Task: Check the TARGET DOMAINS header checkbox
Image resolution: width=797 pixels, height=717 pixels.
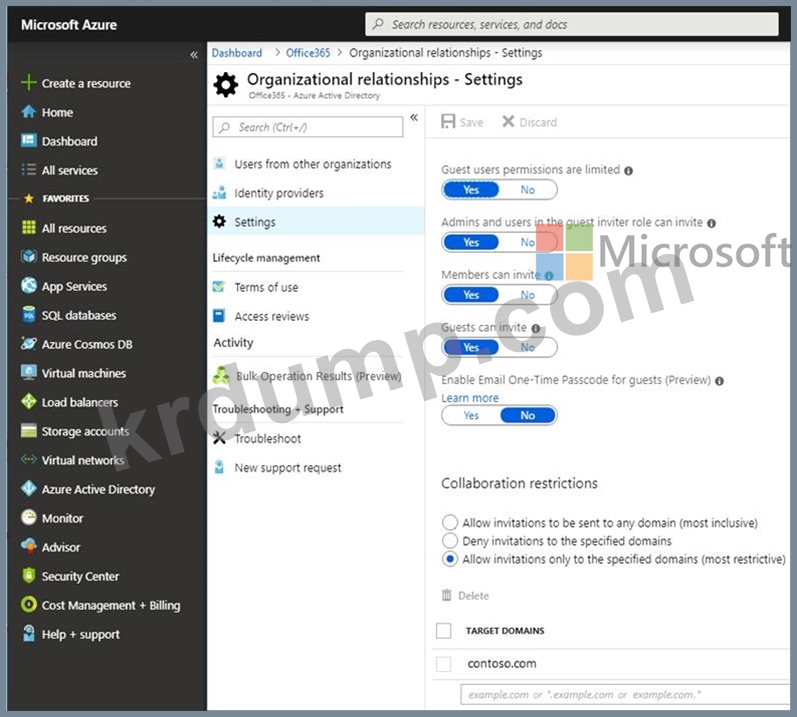Action: [x=444, y=631]
